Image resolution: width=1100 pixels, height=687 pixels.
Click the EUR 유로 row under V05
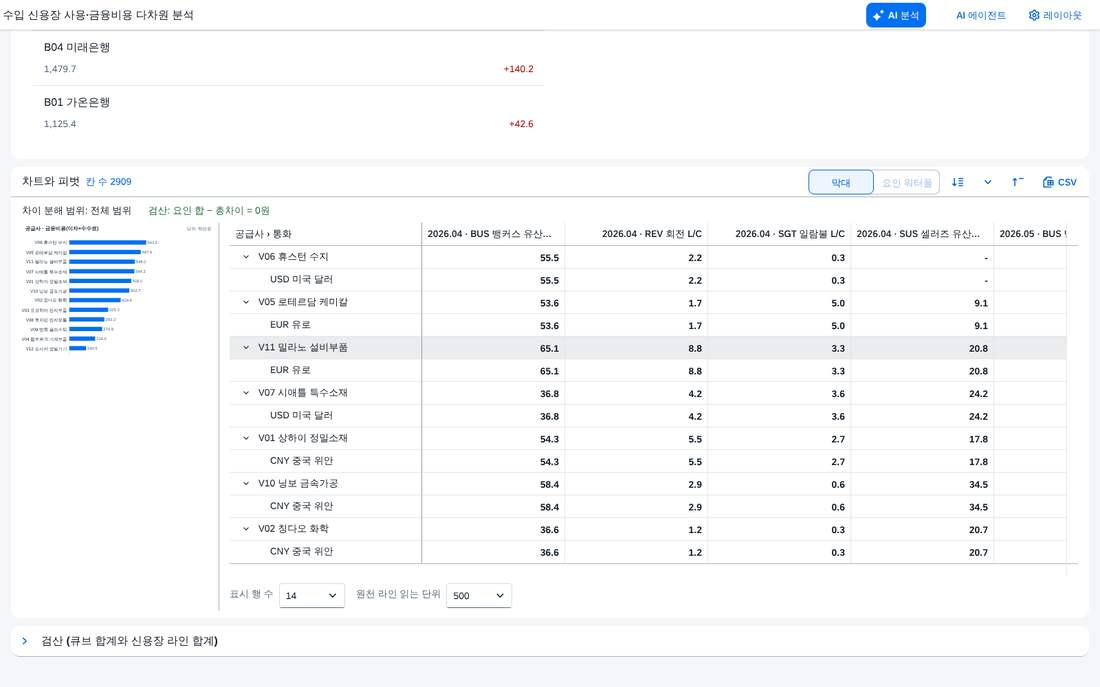(x=648, y=325)
